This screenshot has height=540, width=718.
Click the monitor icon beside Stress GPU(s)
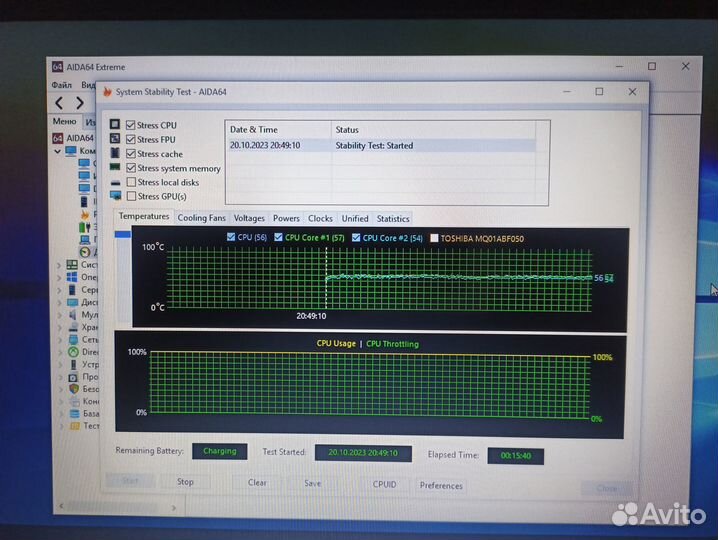[115, 196]
